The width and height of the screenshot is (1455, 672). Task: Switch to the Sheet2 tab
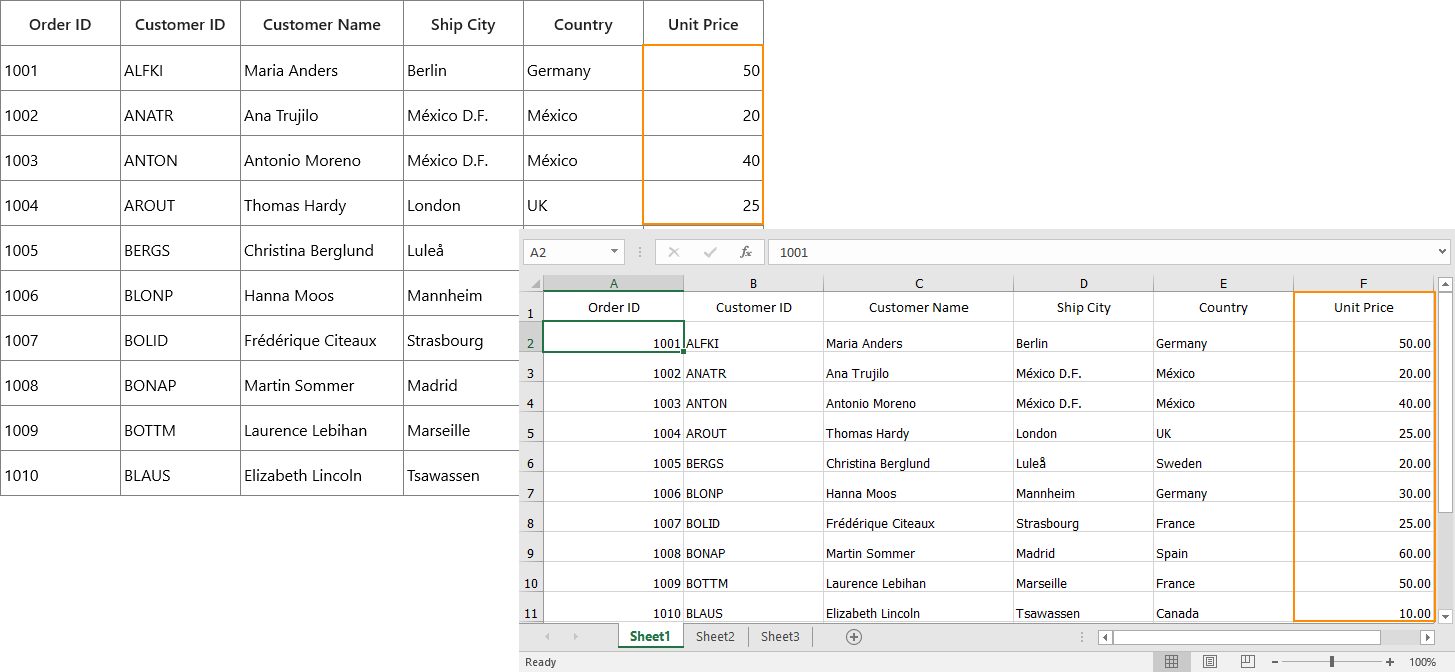[715, 636]
